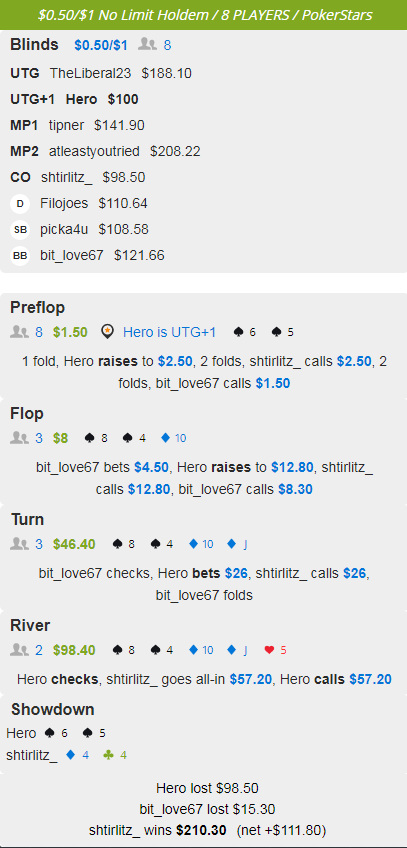Screen dimensions: 407x848
Task: Click the $0.50/$1 blinds link
Action: pos(101,45)
